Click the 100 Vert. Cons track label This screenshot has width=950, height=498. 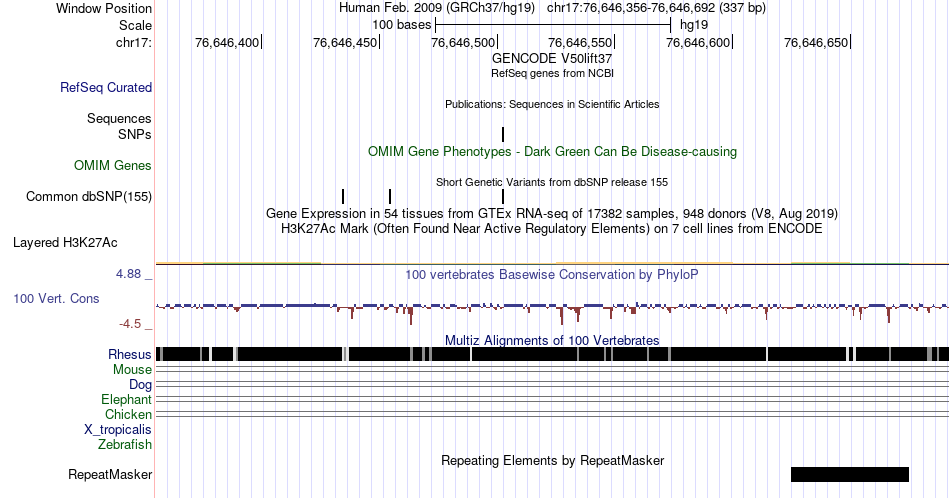(x=56, y=298)
